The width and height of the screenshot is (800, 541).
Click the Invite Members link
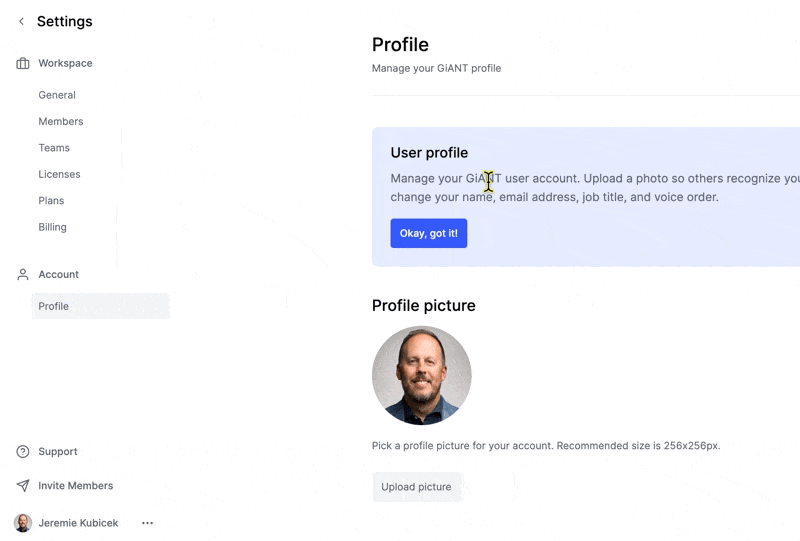tap(76, 485)
